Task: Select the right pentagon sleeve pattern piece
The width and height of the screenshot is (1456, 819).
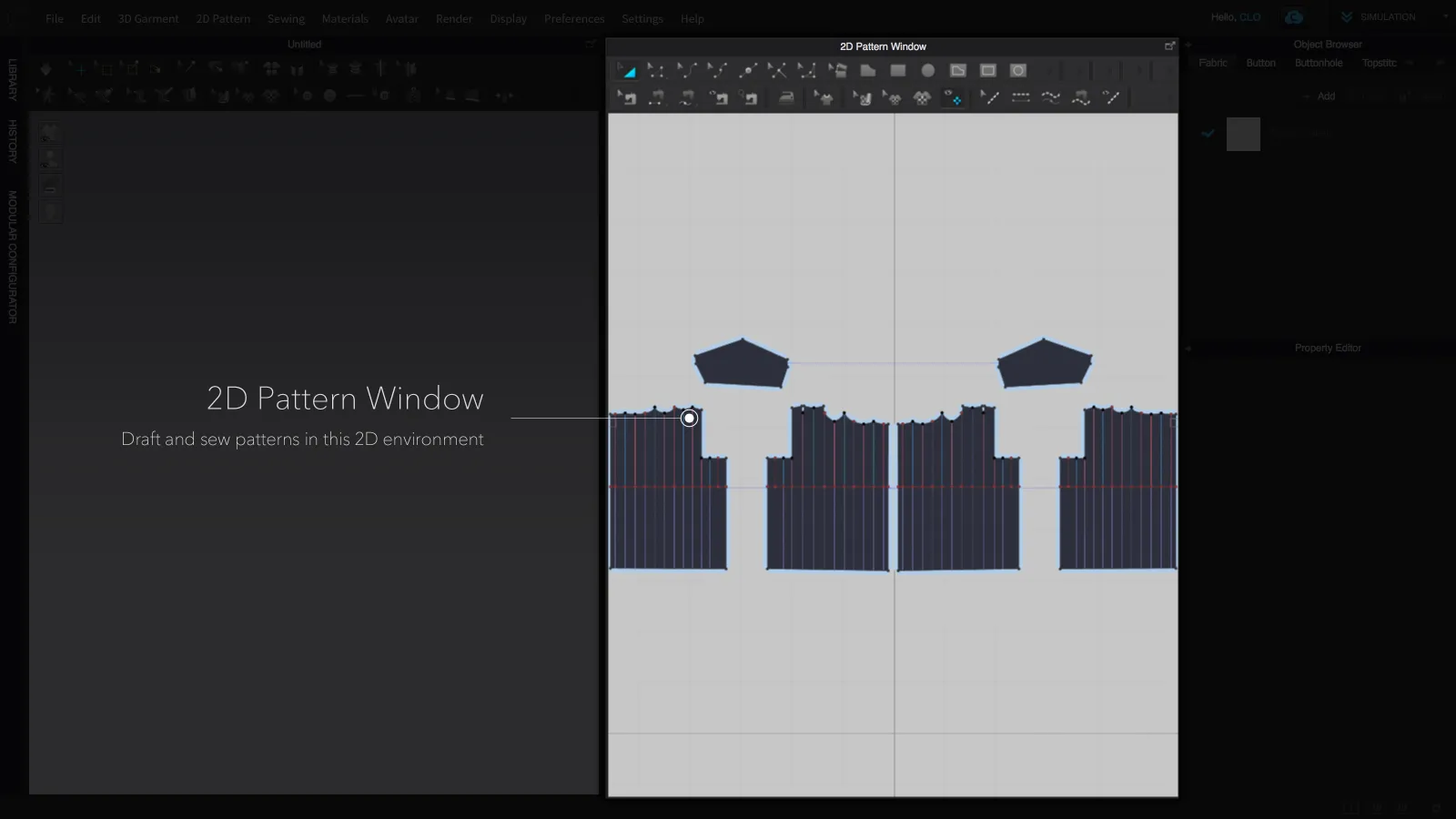Action: pos(1045,364)
